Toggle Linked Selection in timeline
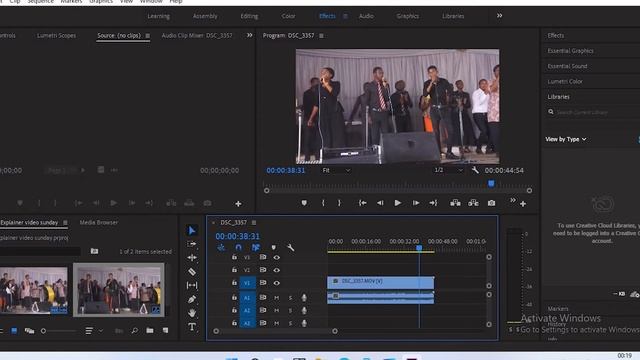The image size is (640, 360). (x=256, y=247)
